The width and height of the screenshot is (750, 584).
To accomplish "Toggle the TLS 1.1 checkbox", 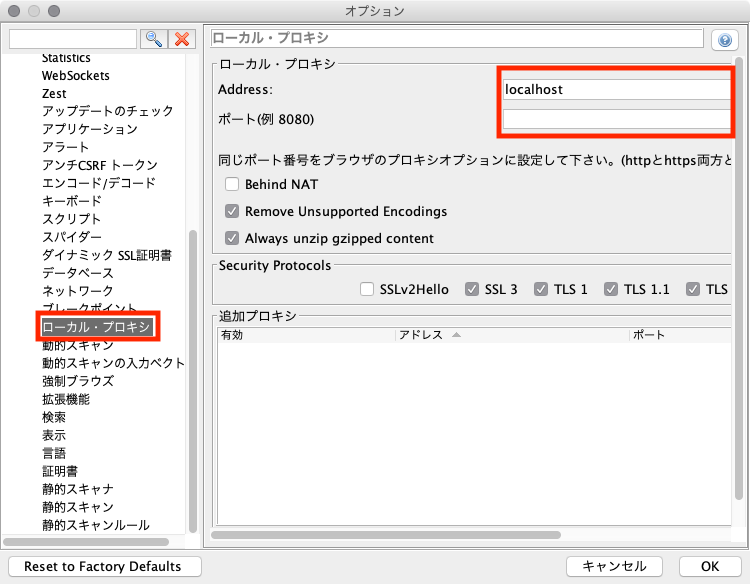I will click(611, 289).
